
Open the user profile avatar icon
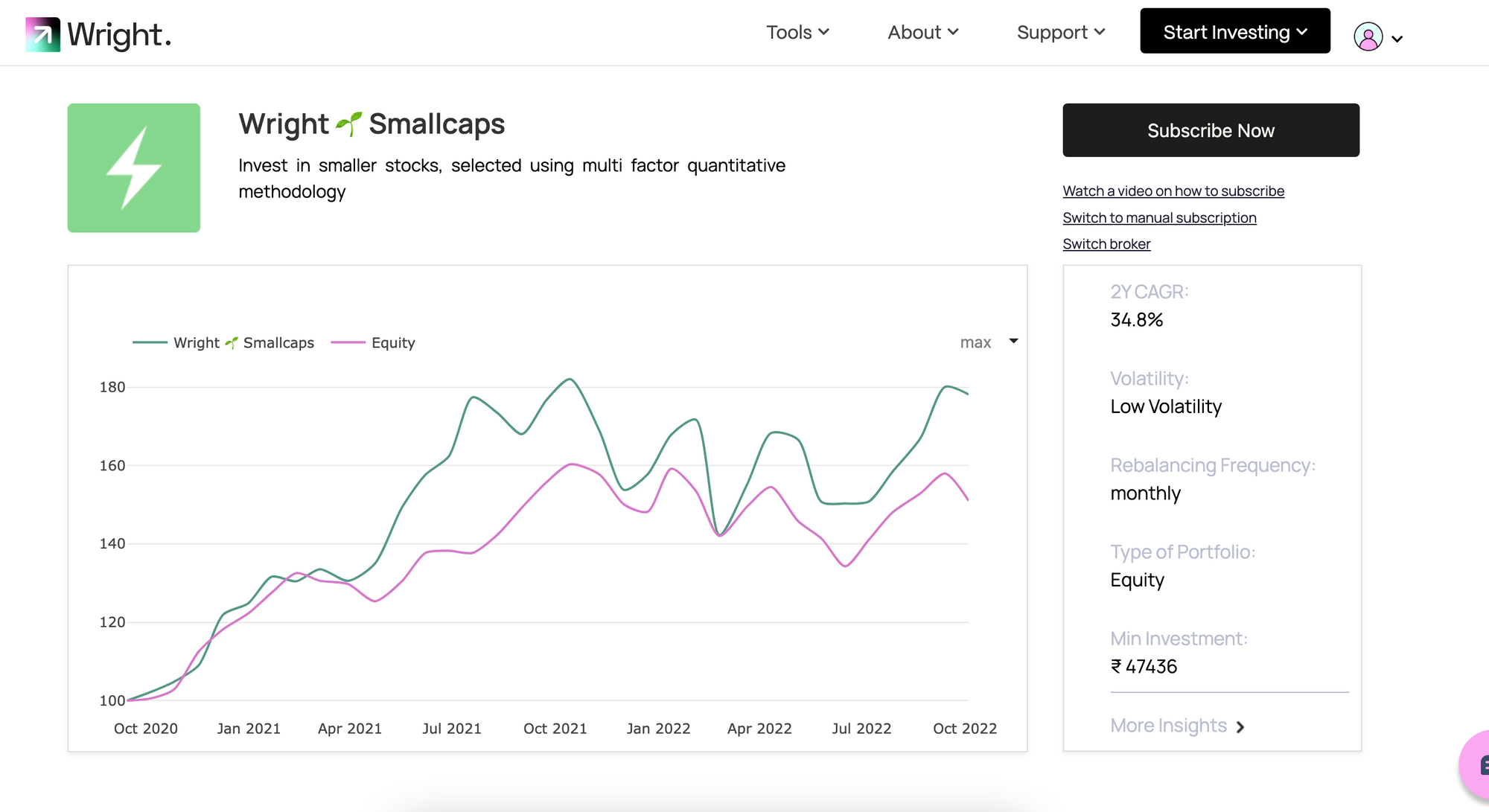pos(1368,36)
